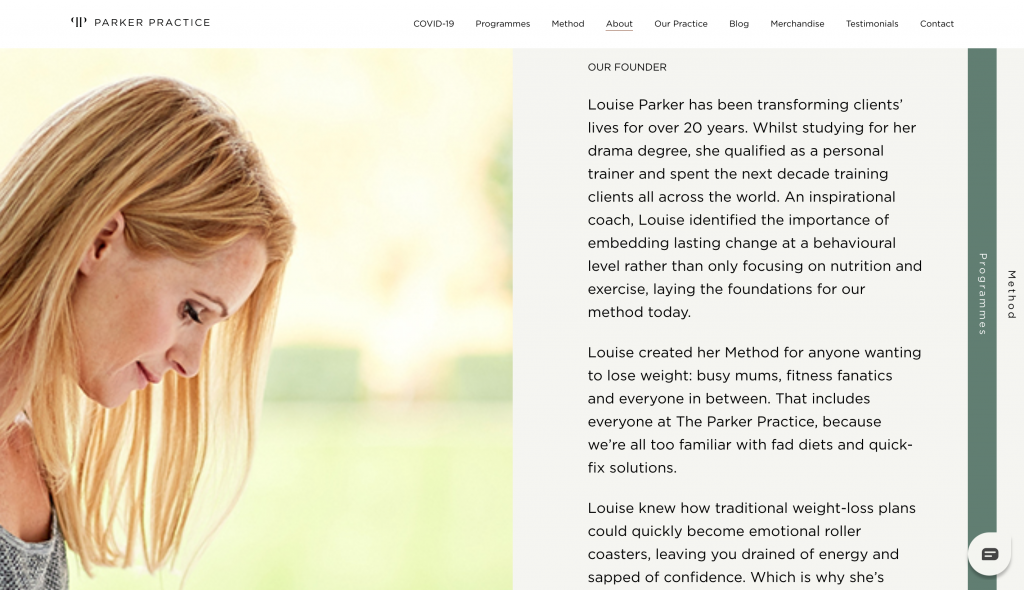
Task: Open the Merchandise page
Action: 797,24
